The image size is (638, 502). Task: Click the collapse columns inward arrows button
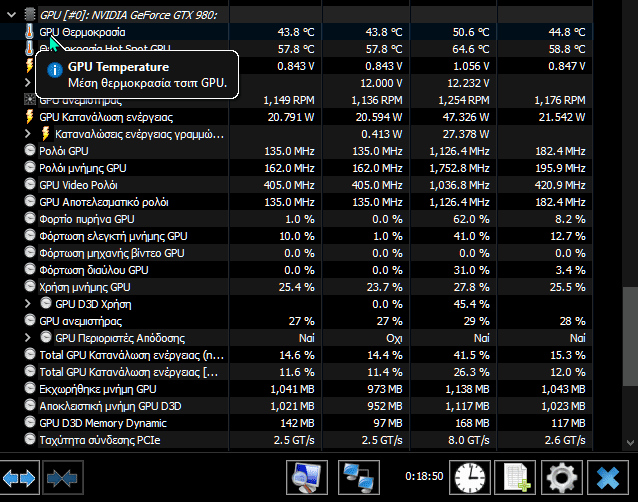pos(63,478)
